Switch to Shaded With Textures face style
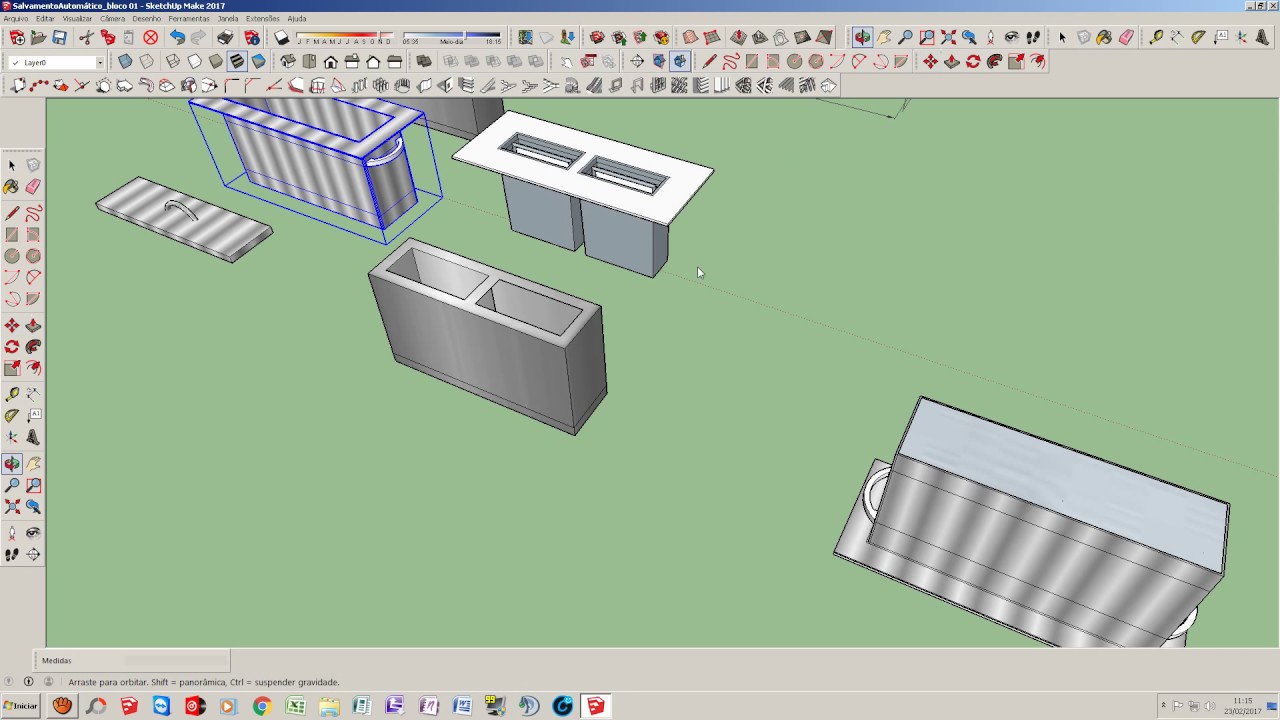Image resolution: width=1280 pixels, height=720 pixels. pyautogui.click(x=237, y=62)
